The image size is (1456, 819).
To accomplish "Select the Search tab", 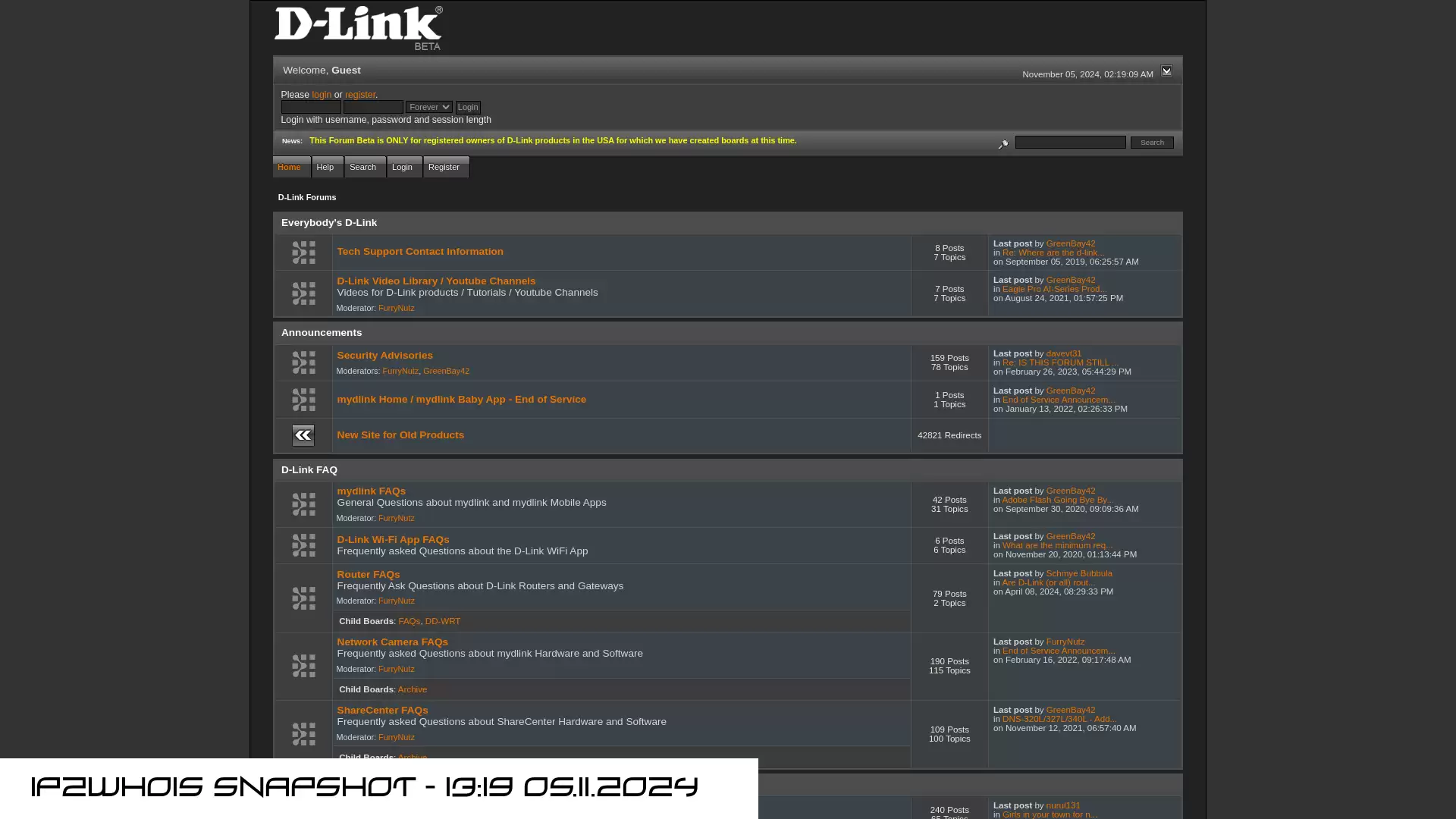I will click(365, 167).
